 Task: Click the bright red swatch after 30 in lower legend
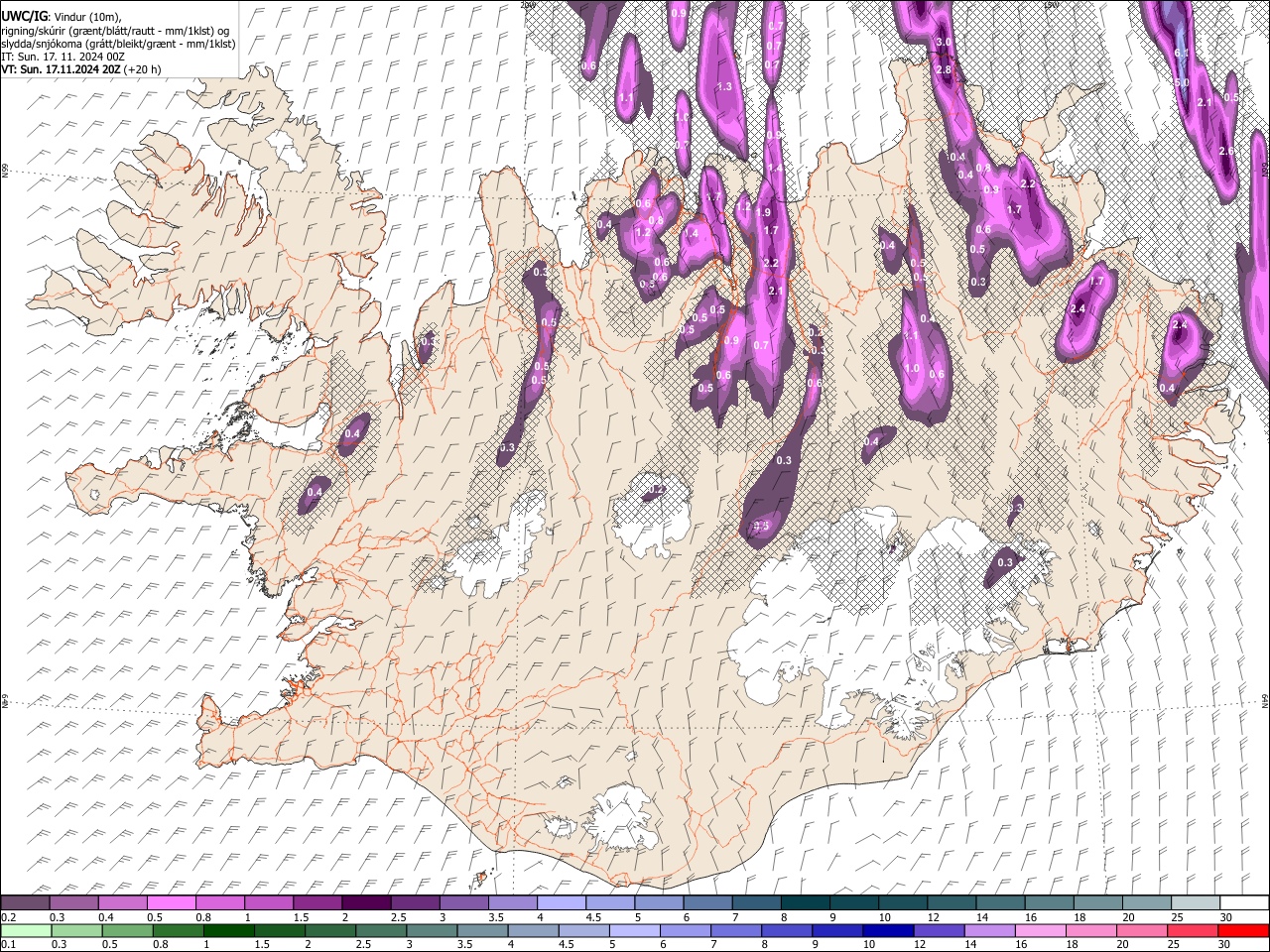[1242, 930]
